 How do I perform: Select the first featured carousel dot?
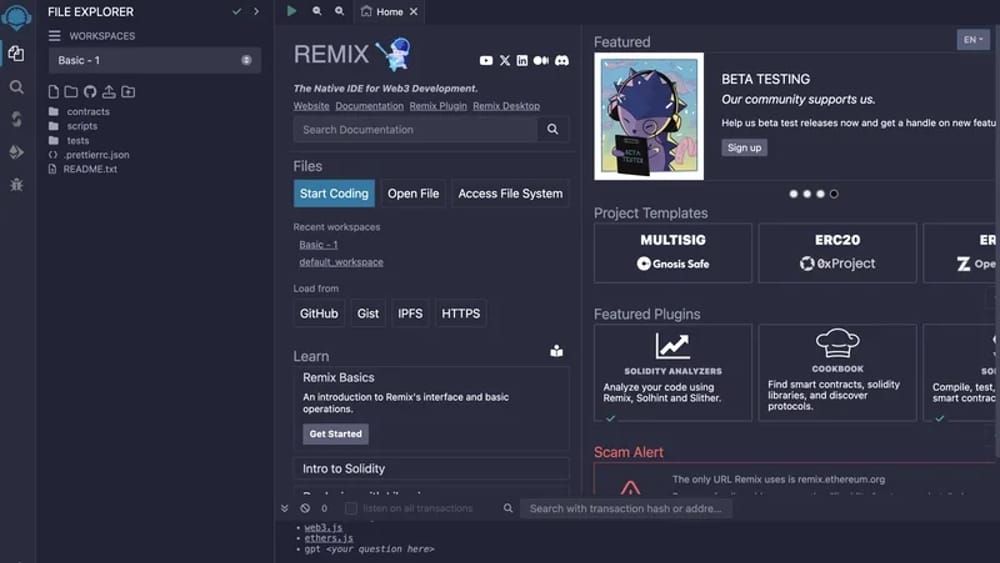793,194
